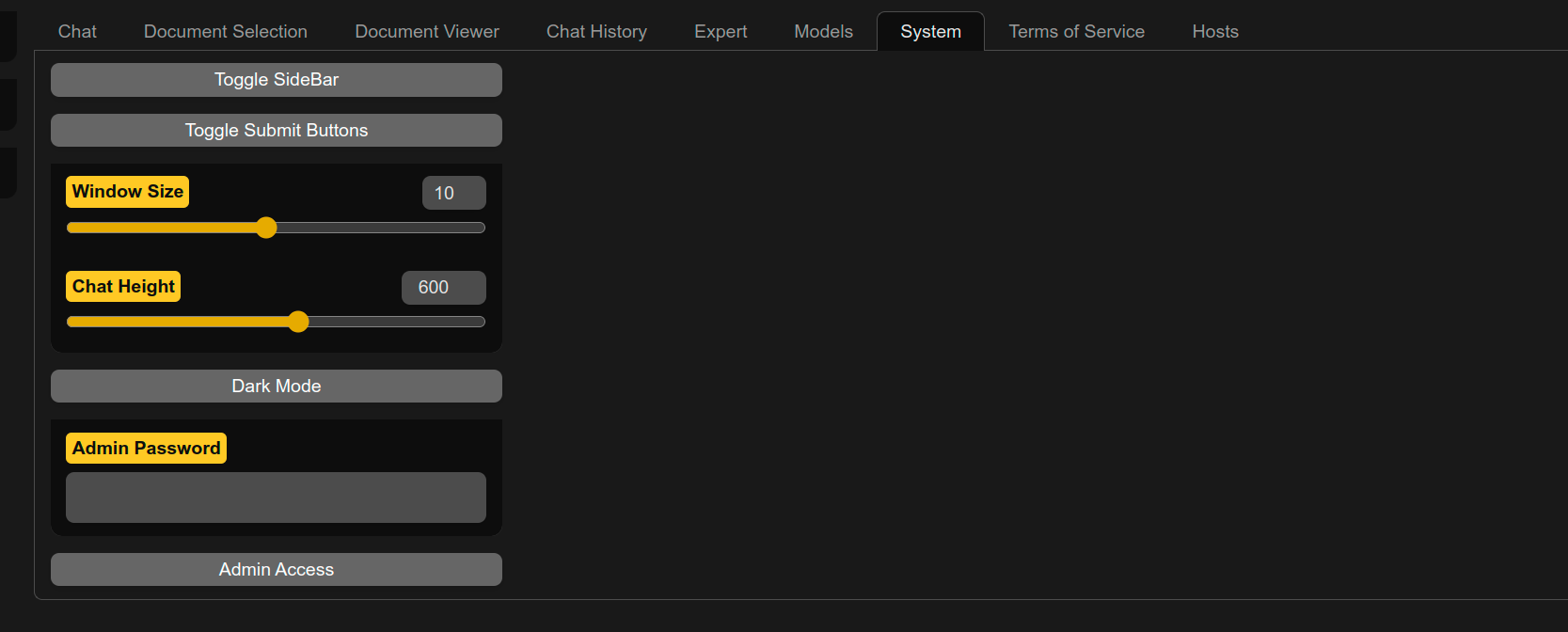View the Terms of Service tab
The image size is (1568, 632).
pos(1076,32)
